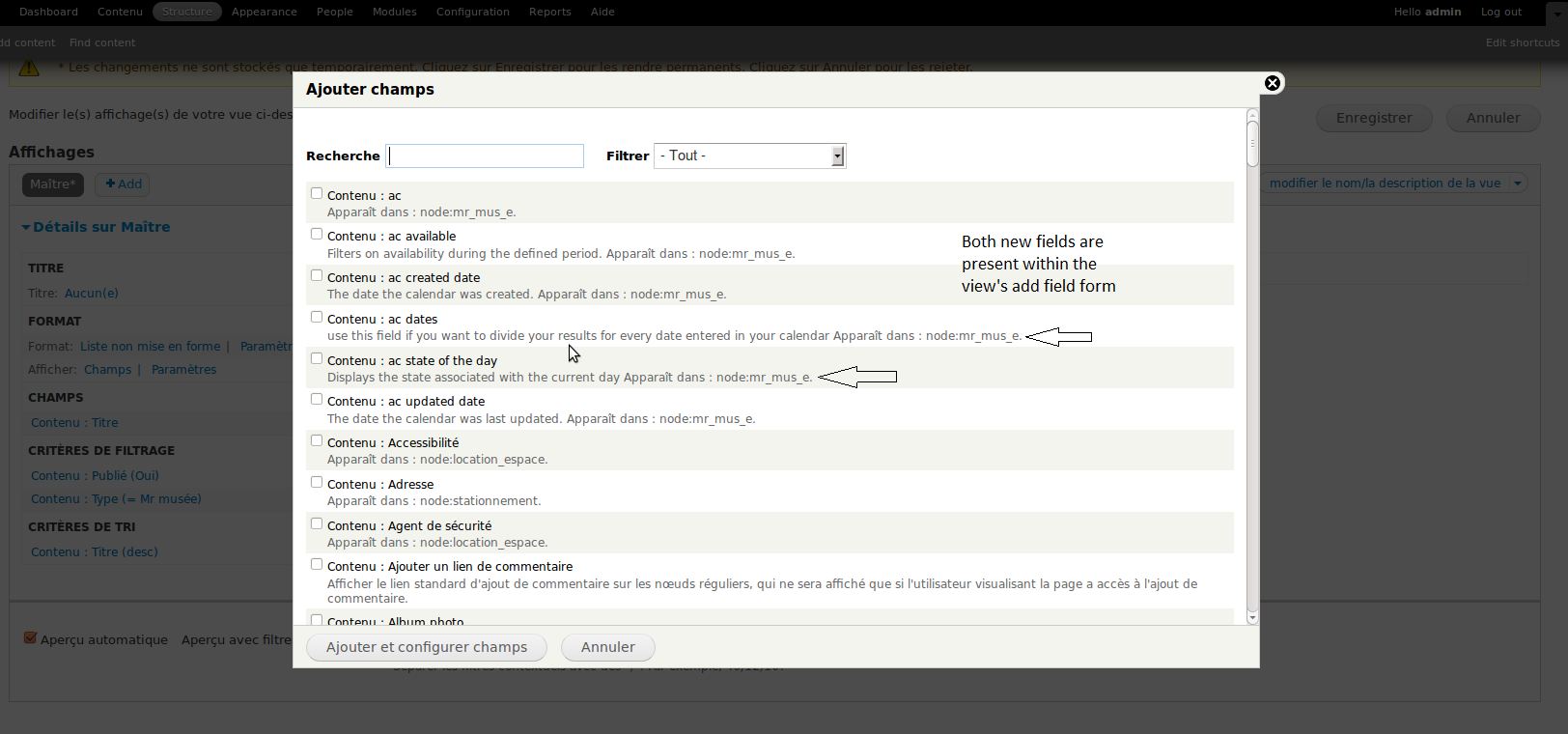
Task: Click the text 'The date the calendar was created'
Action: coord(429,295)
